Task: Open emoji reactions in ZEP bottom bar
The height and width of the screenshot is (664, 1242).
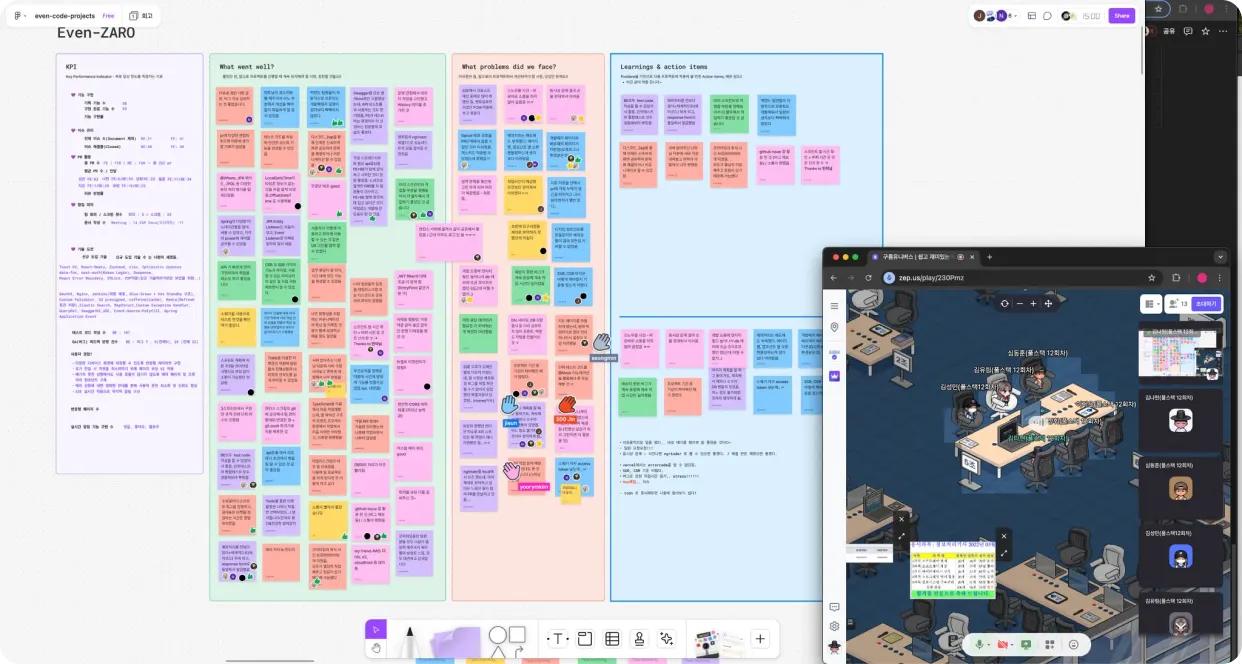Action: [x=1074, y=645]
